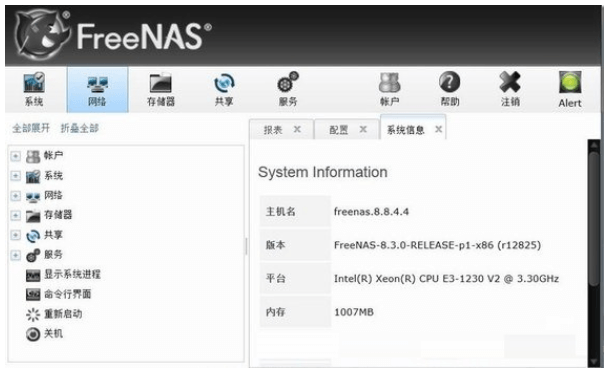Viewport: 610px width, 375px height.
Task: Click the 内存 label cell
Action: pyautogui.click(x=295, y=312)
